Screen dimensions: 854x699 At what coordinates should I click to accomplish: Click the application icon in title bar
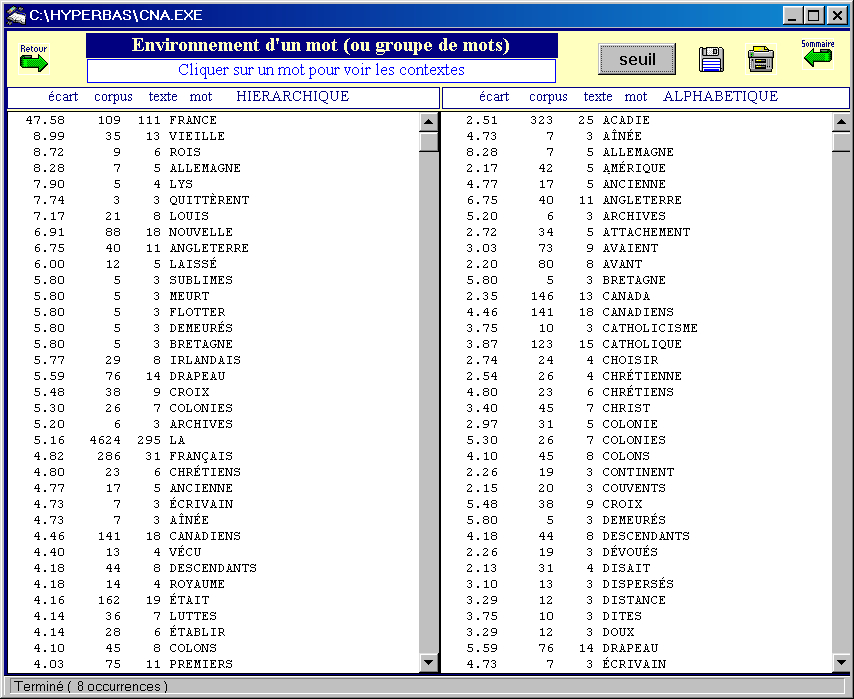pos(16,15)
